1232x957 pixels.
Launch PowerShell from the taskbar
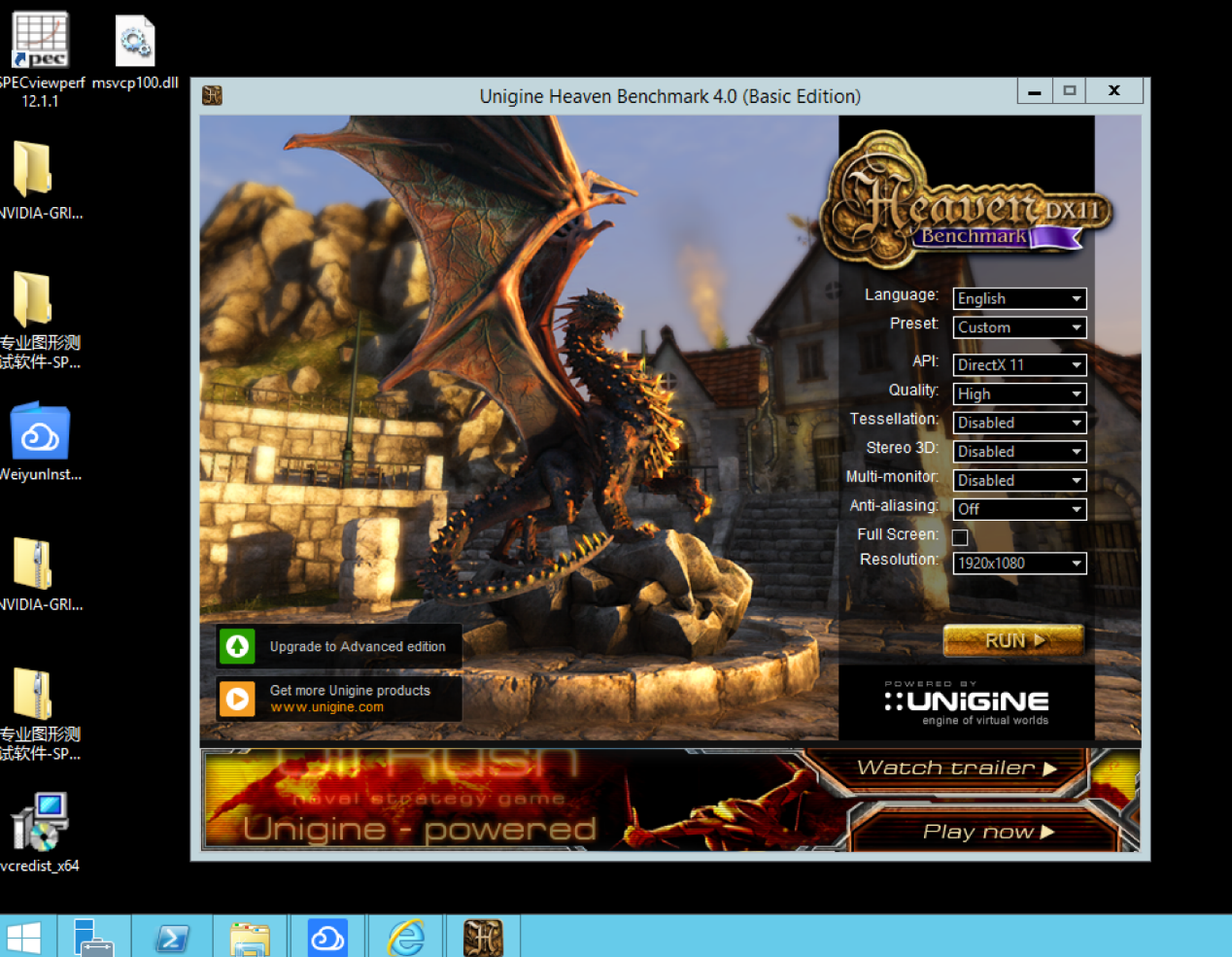[172, 938]
